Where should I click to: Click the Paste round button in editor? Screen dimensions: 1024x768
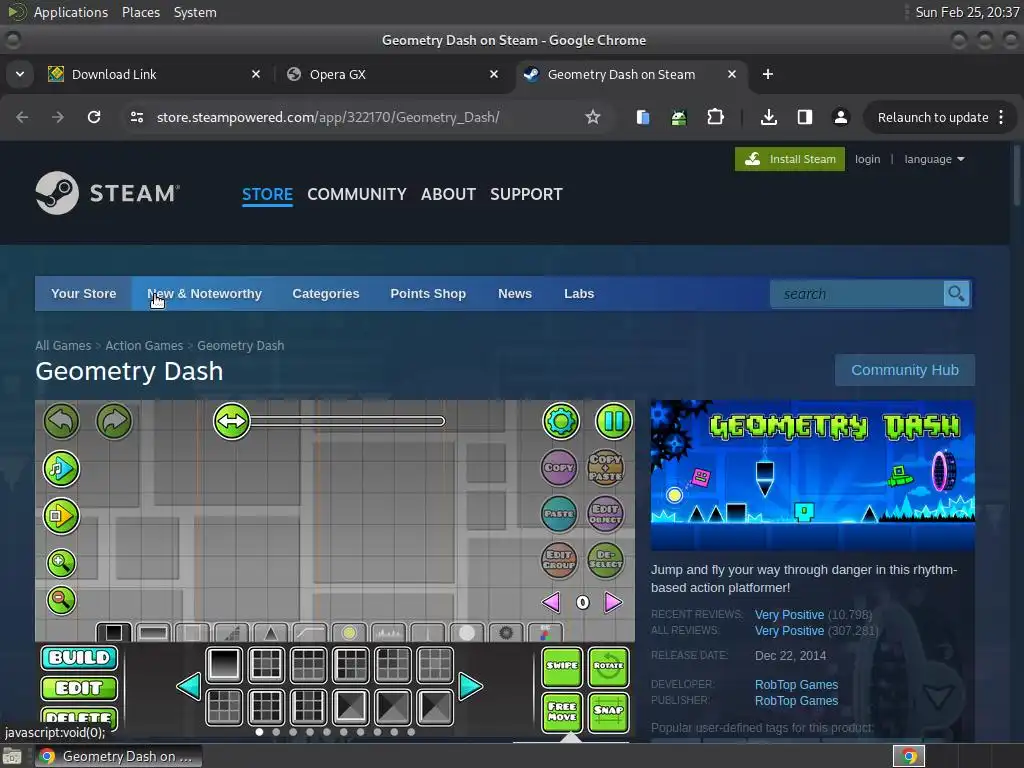coord(559,514)
